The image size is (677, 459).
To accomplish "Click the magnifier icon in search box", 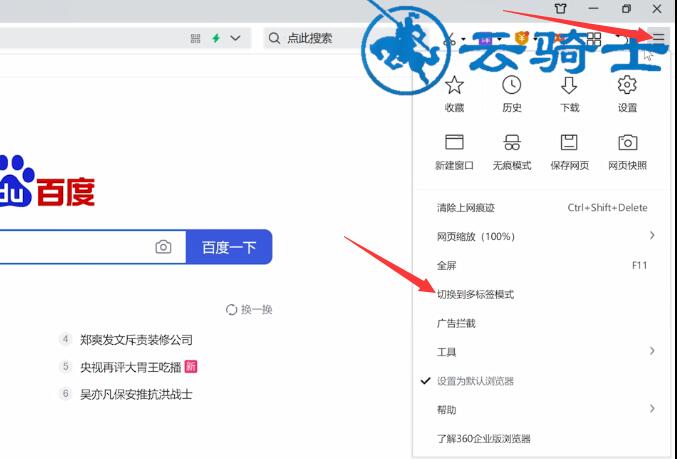I will point(274,38).
